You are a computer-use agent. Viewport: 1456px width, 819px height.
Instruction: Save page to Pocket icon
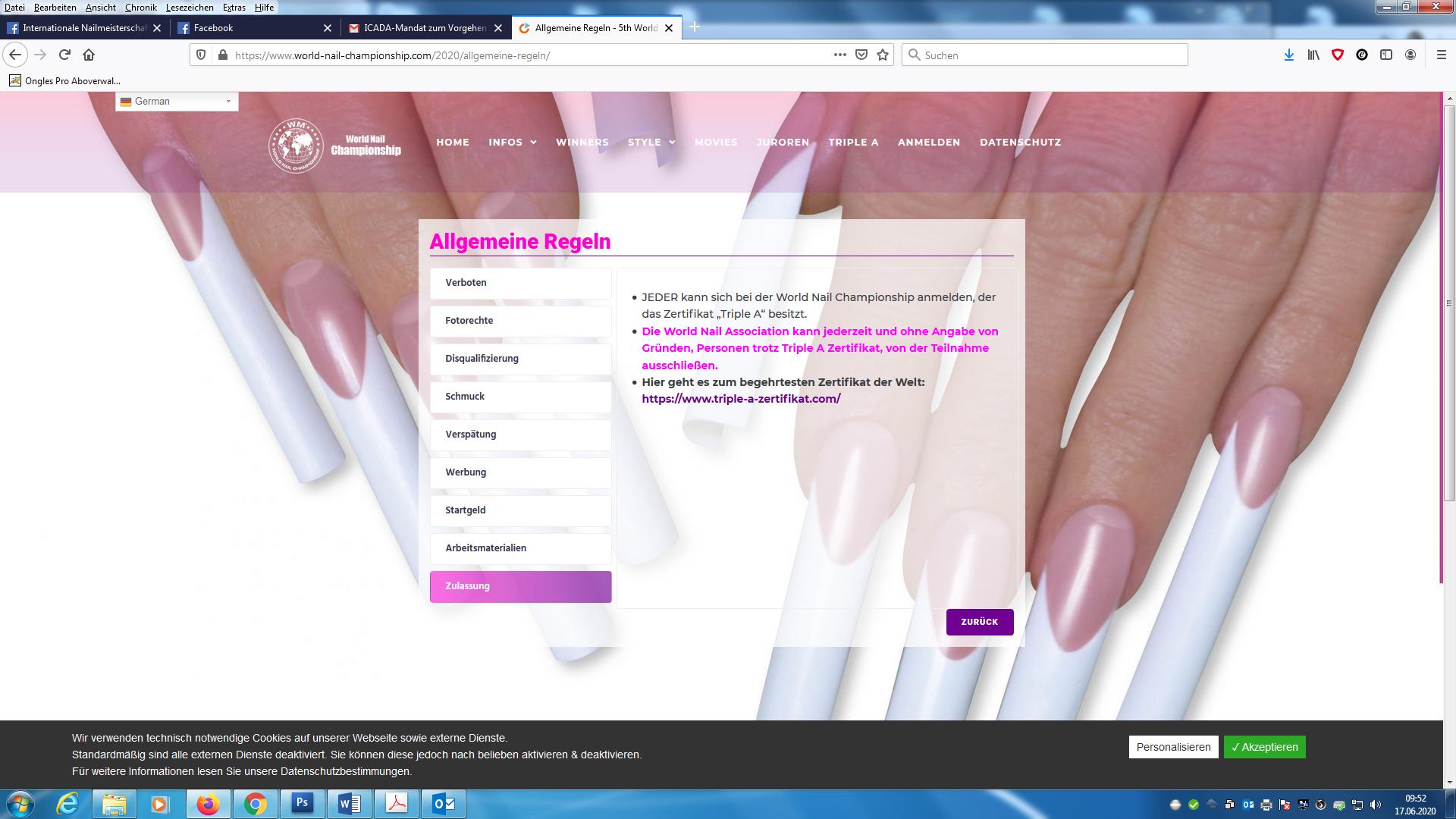861,55
